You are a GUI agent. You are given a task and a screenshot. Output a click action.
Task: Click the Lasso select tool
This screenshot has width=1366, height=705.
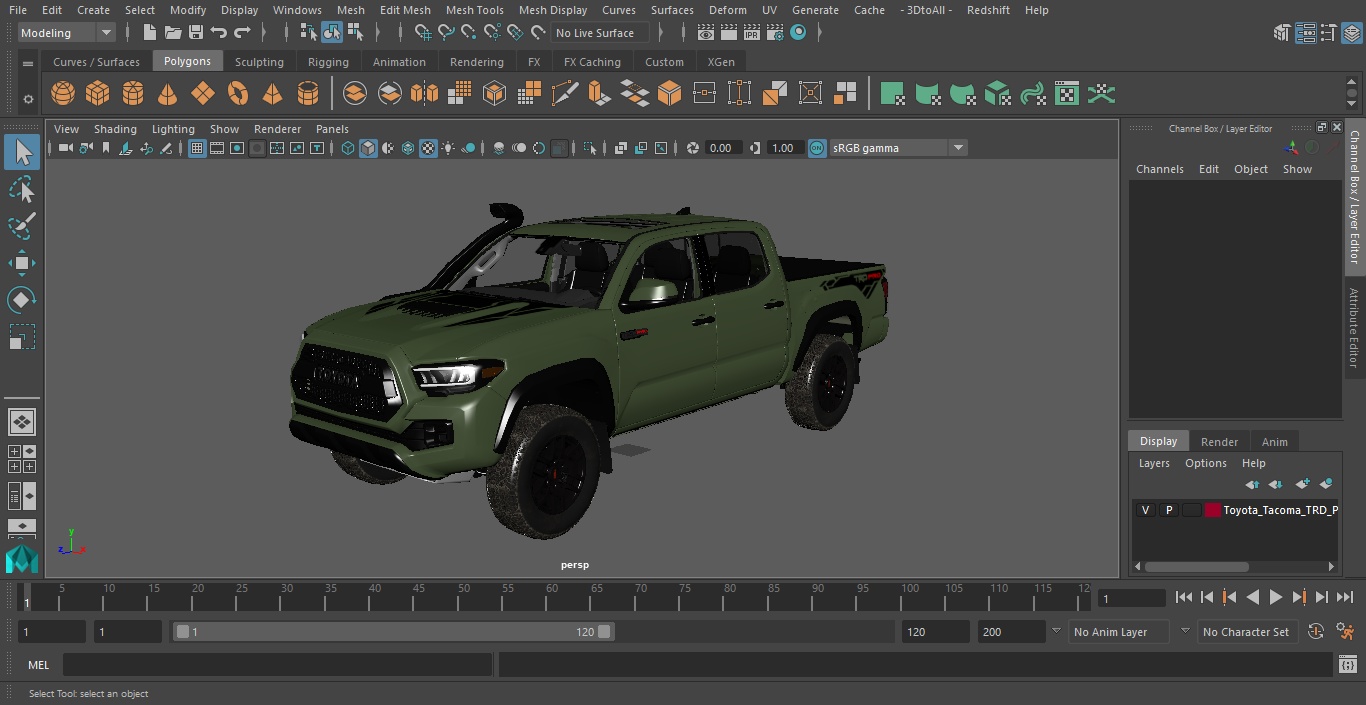tap(22, 190)
